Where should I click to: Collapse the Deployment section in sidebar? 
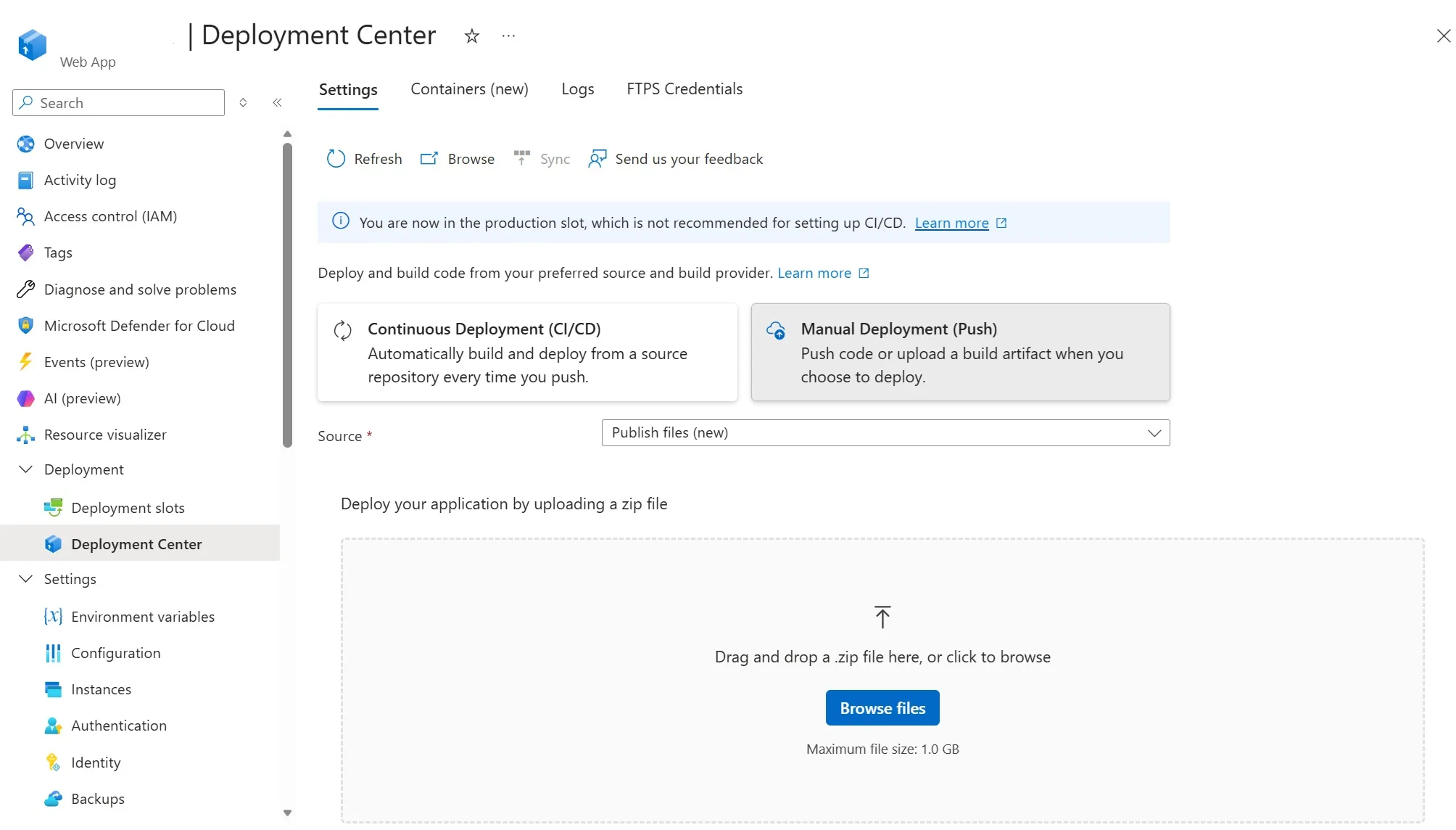pos(25,469)
